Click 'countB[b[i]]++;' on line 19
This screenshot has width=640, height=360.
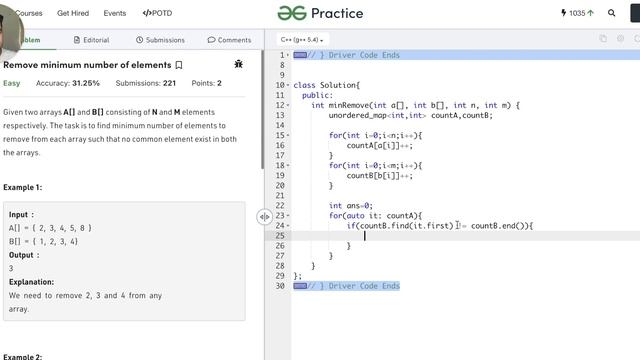[x=380, y=176]
